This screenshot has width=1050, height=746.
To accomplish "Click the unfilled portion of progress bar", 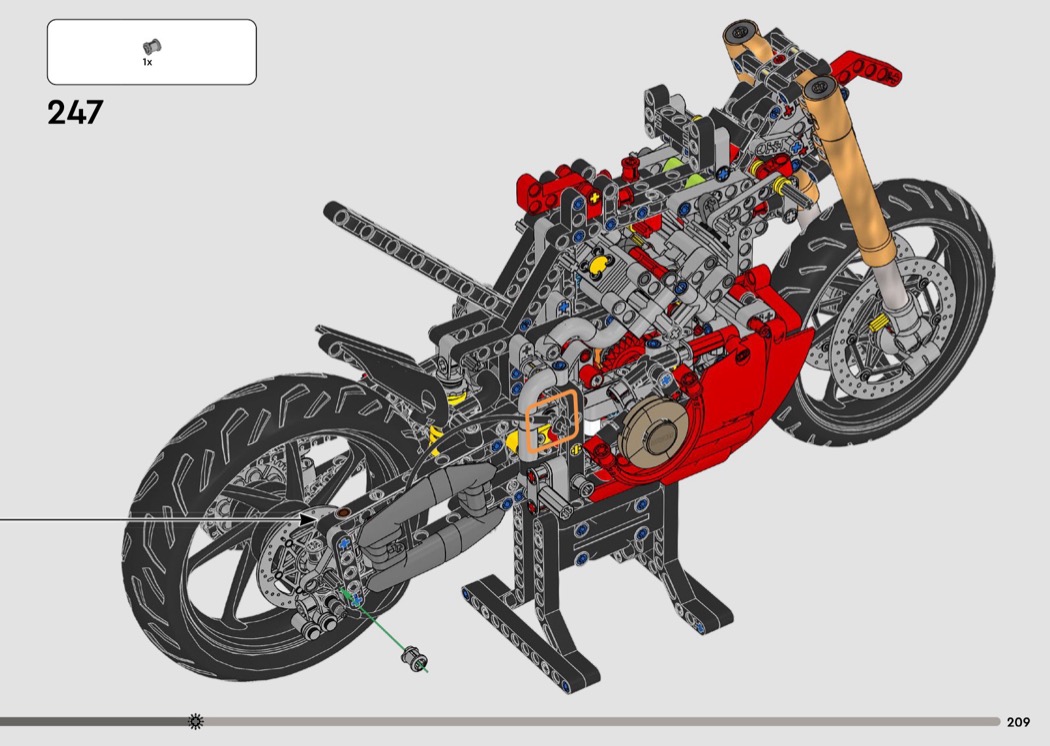I will (x=600, y=721).
